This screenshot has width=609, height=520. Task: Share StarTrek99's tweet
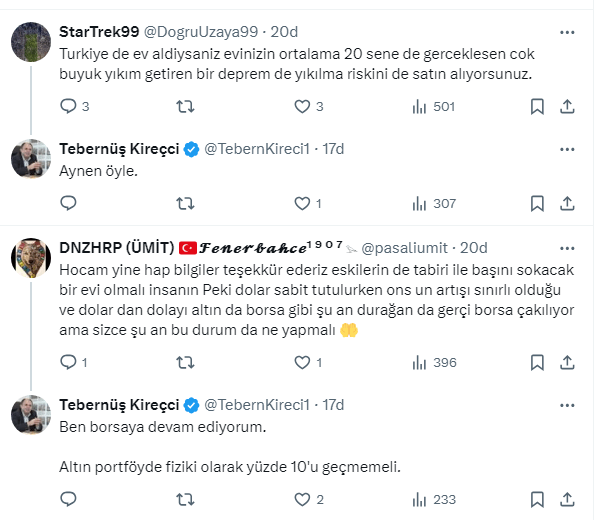(x=566, y=106)
